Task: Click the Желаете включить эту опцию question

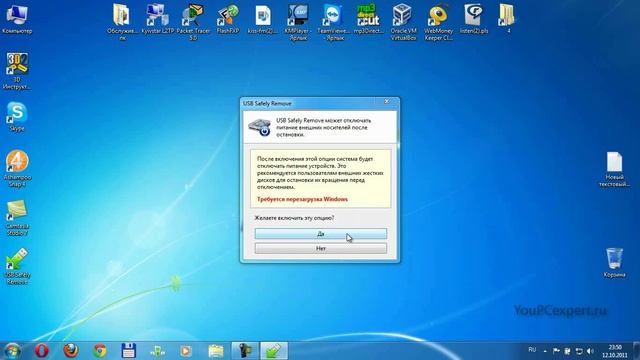Action: (294, 218)
